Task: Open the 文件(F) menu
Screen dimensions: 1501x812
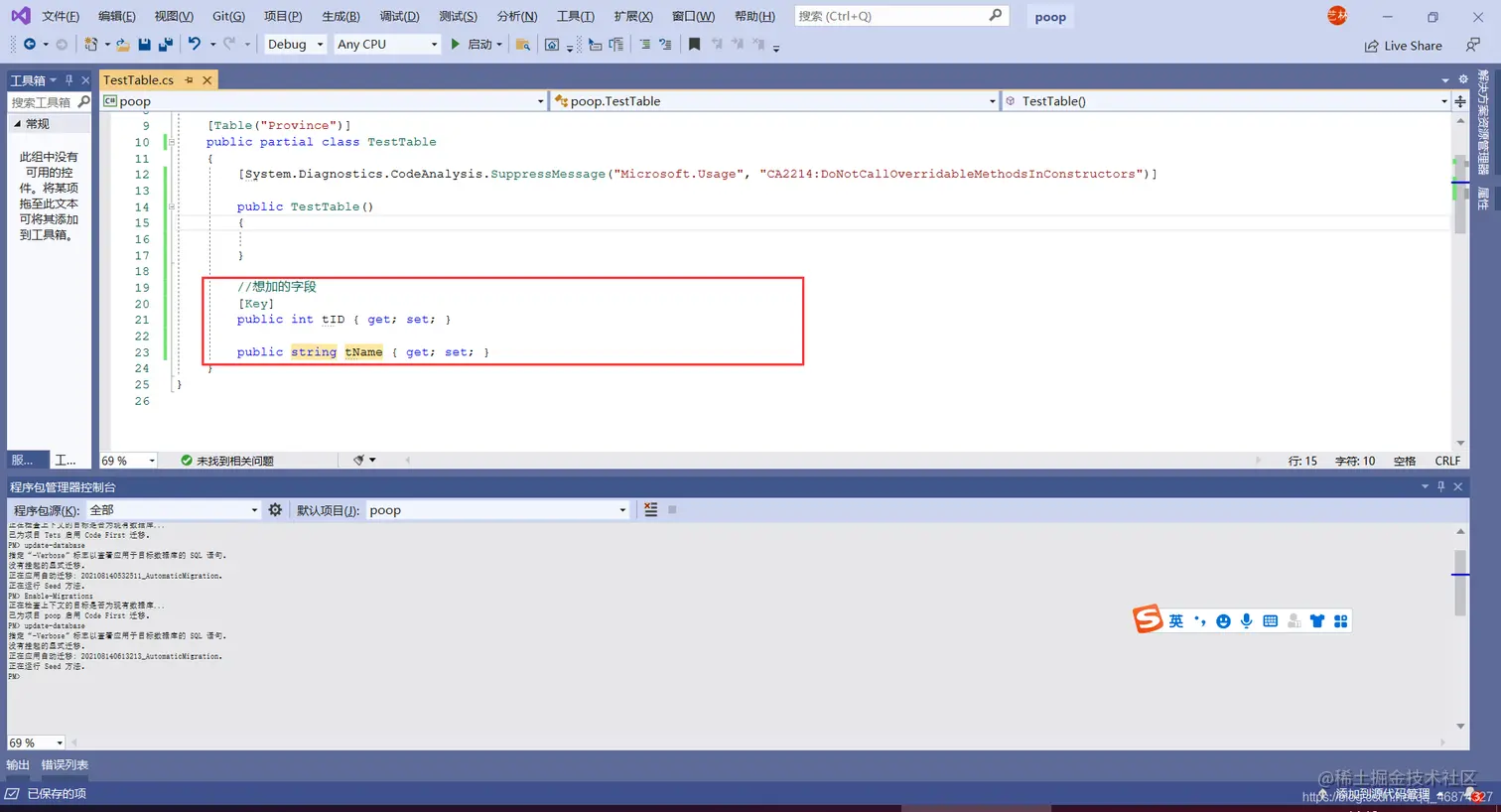Action: coord(61,16)
